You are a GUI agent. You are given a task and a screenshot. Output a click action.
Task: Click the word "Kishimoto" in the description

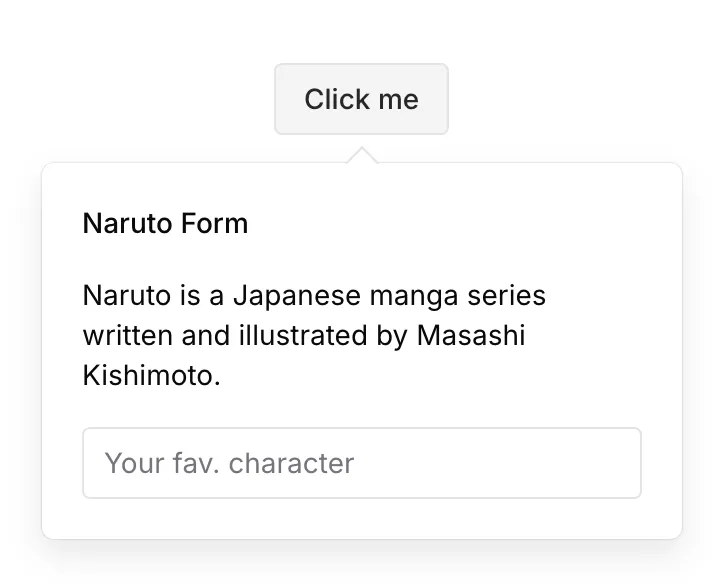tap(150, 376)
